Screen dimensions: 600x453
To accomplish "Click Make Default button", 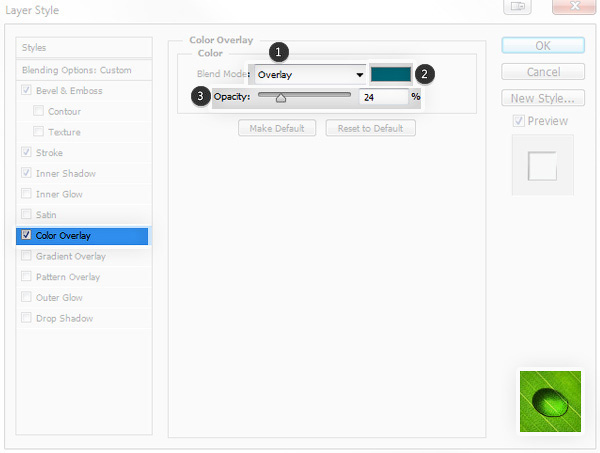I will tap(277, 128).
